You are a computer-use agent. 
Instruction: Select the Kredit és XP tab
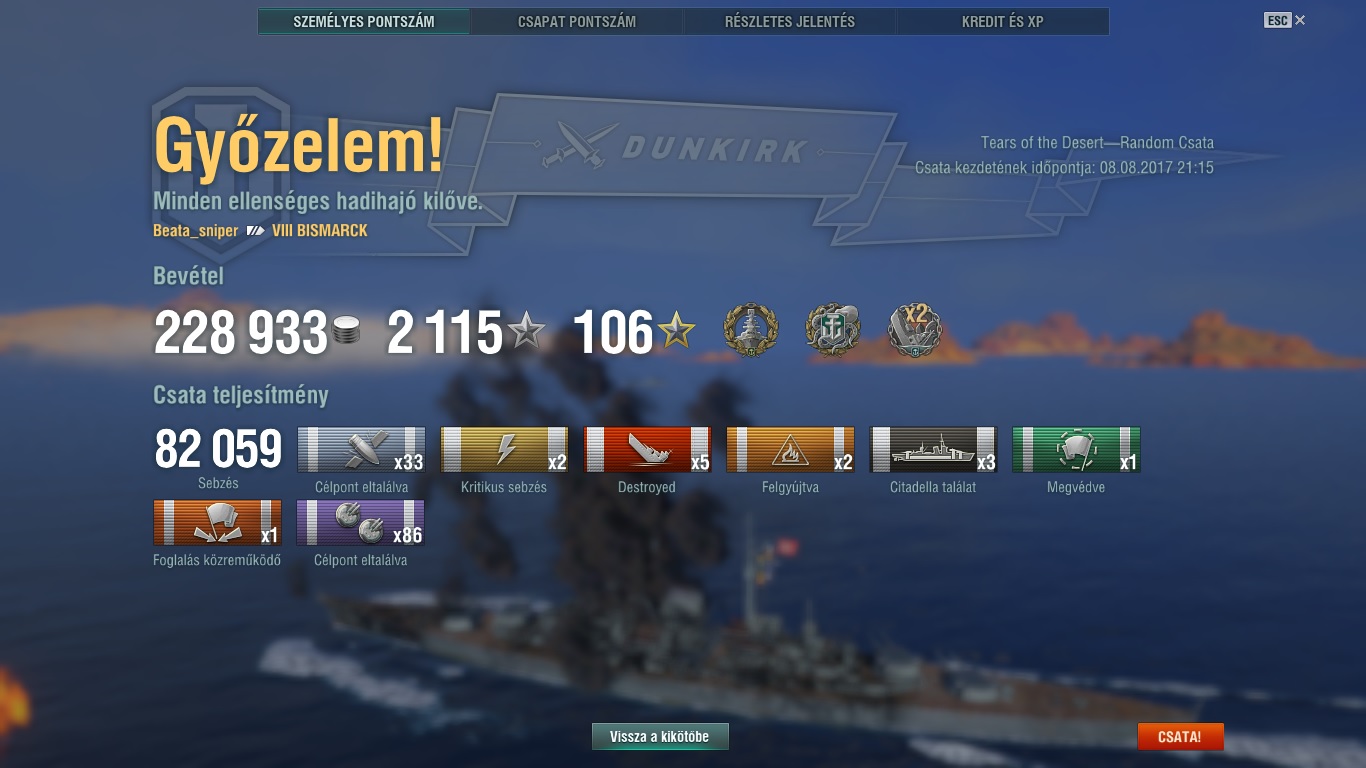[1003, 21]
